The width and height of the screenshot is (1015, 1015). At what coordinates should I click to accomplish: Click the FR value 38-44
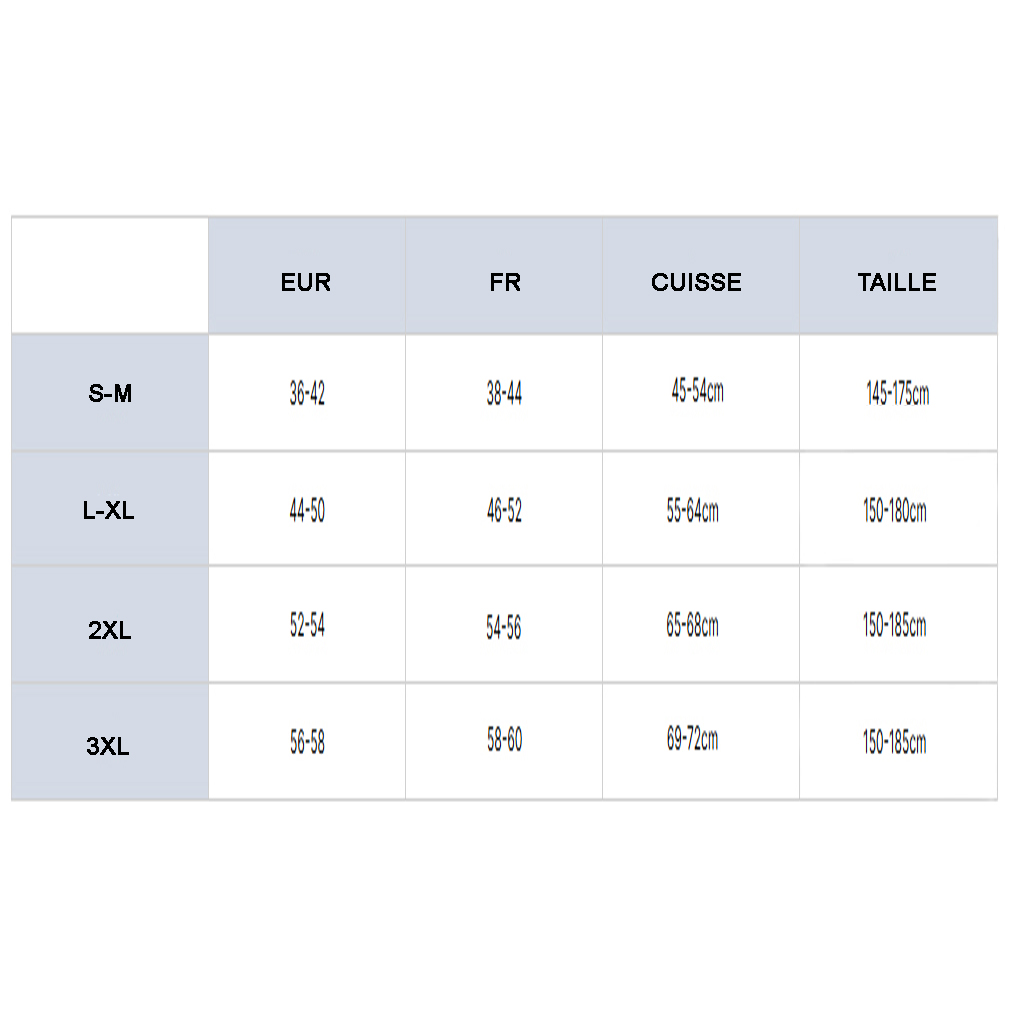[504, 394]
